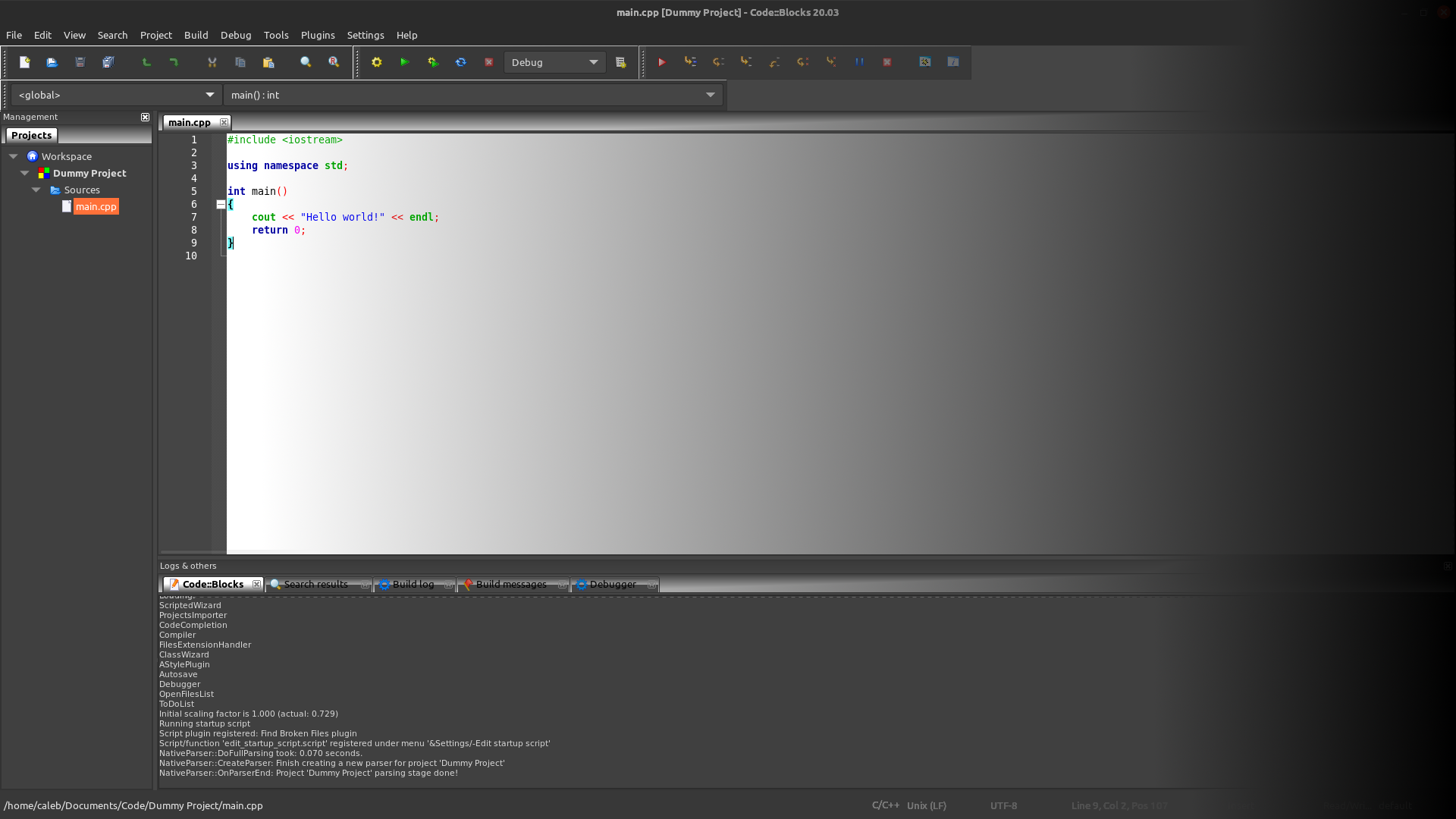Screen dimensions: 1456x819
Task: Switch to the Build messages tab
Action: tap(510, 585)
